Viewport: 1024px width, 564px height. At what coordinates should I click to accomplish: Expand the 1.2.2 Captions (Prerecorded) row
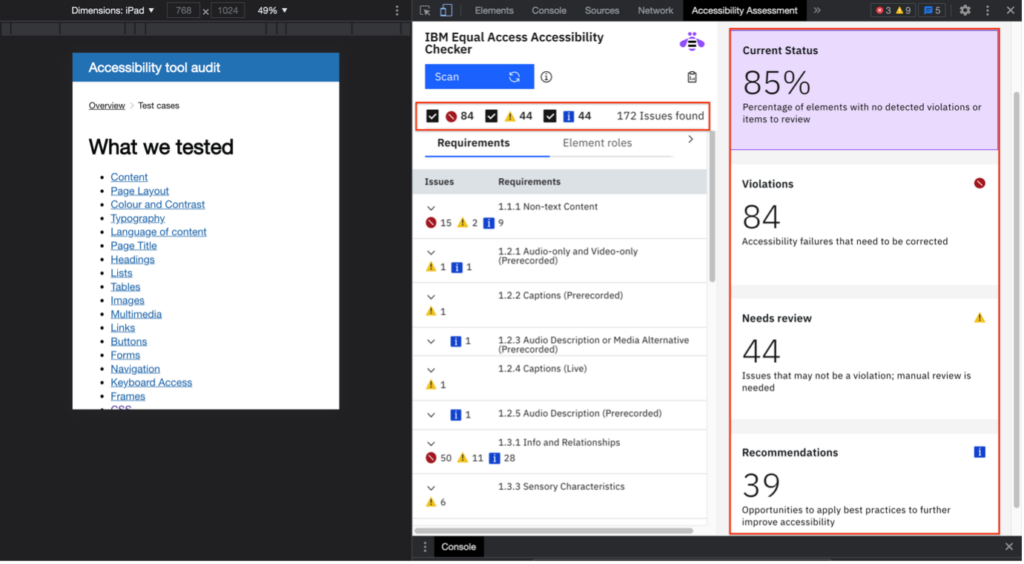pyautogui.click(x=431, y=297)
